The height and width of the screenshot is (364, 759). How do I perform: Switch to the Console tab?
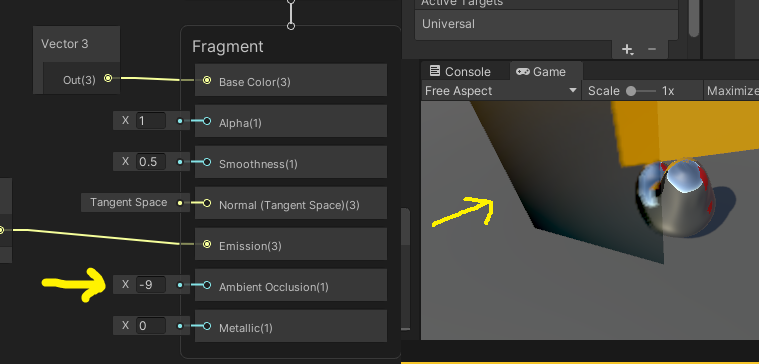pyautogui.click(x=460, y=72)
